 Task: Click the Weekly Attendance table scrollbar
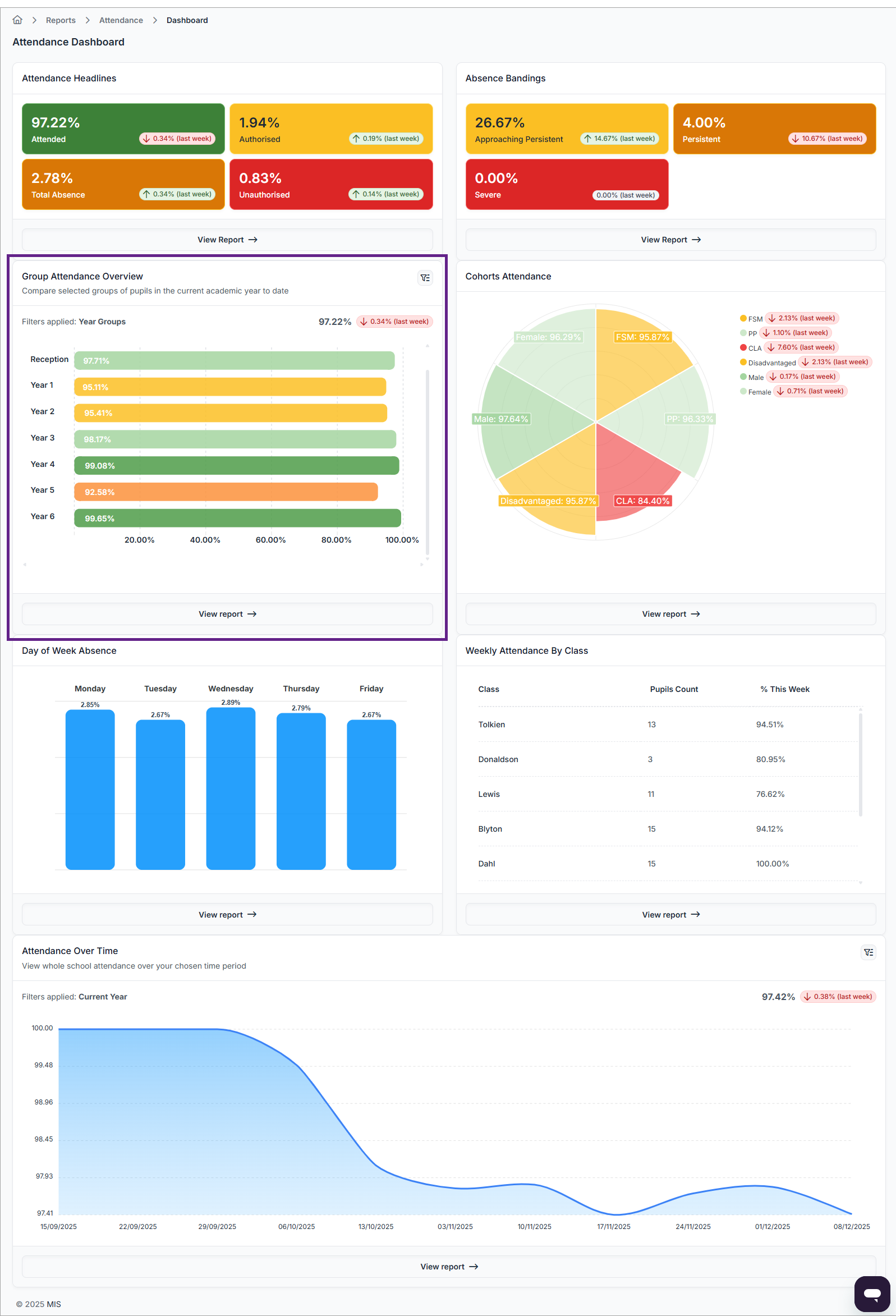(x=860, y=764)
